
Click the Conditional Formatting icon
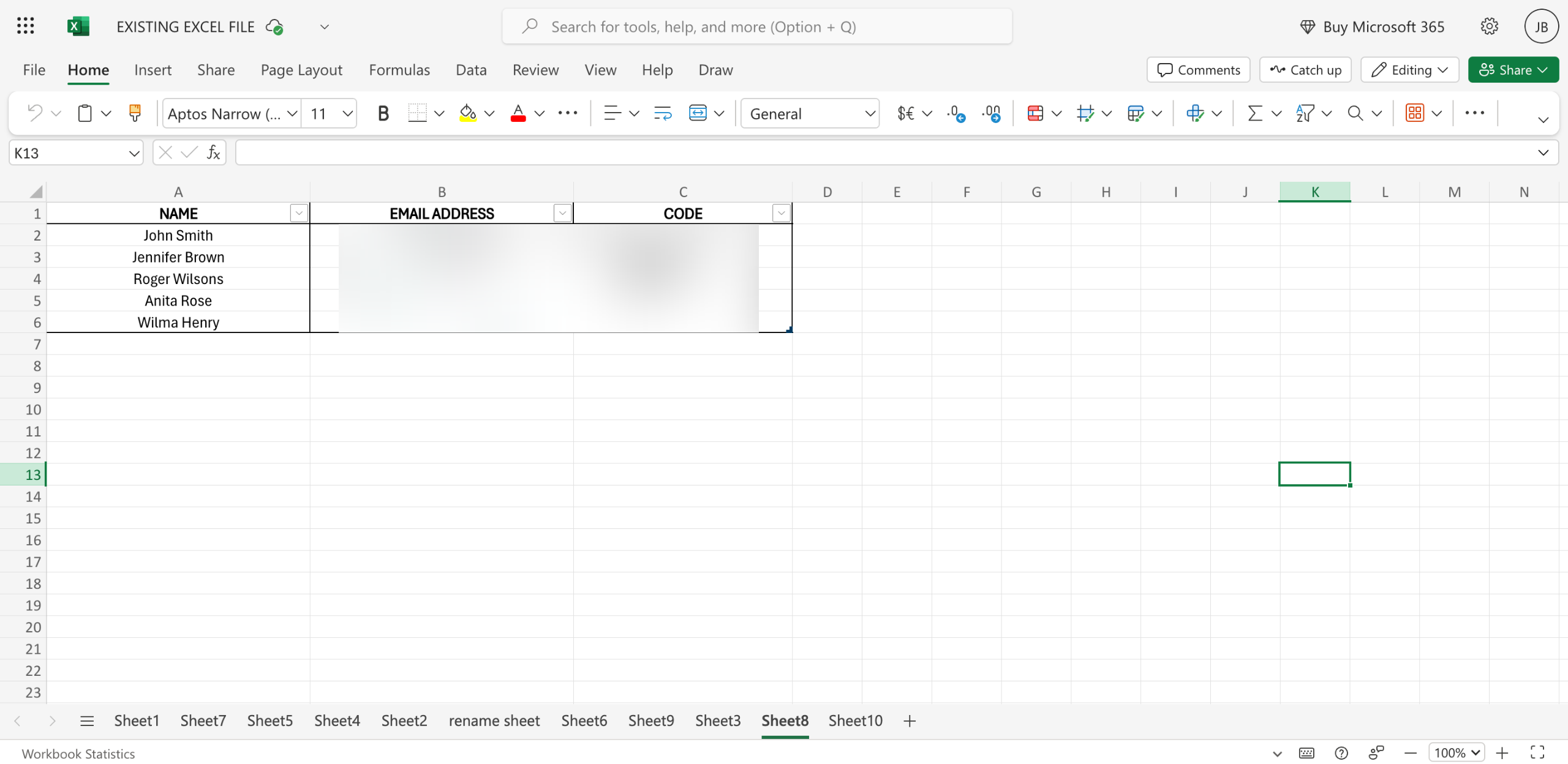pyautogui.click(x=1035, y=113)
